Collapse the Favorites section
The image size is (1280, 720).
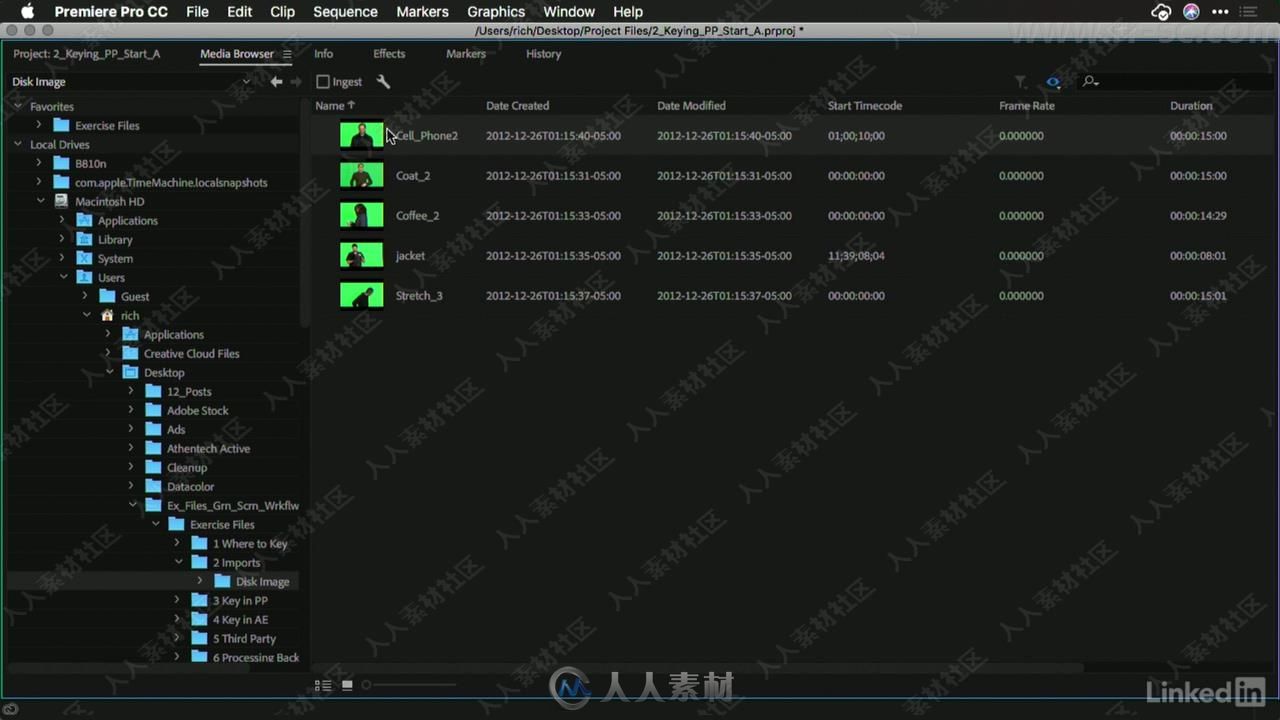click(x=17, y=106)
